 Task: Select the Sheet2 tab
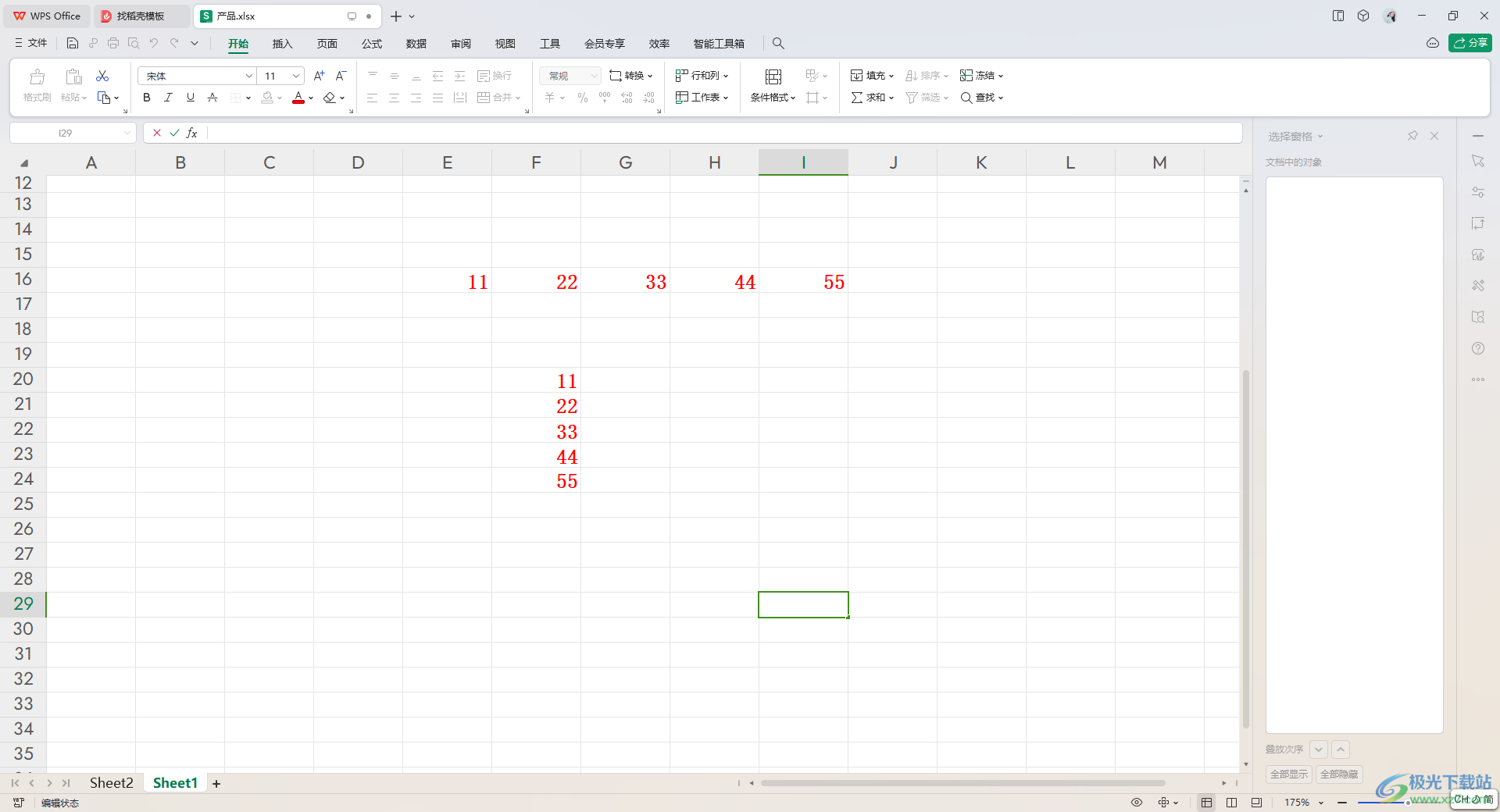pyautogui.click(x=111, y=782)
